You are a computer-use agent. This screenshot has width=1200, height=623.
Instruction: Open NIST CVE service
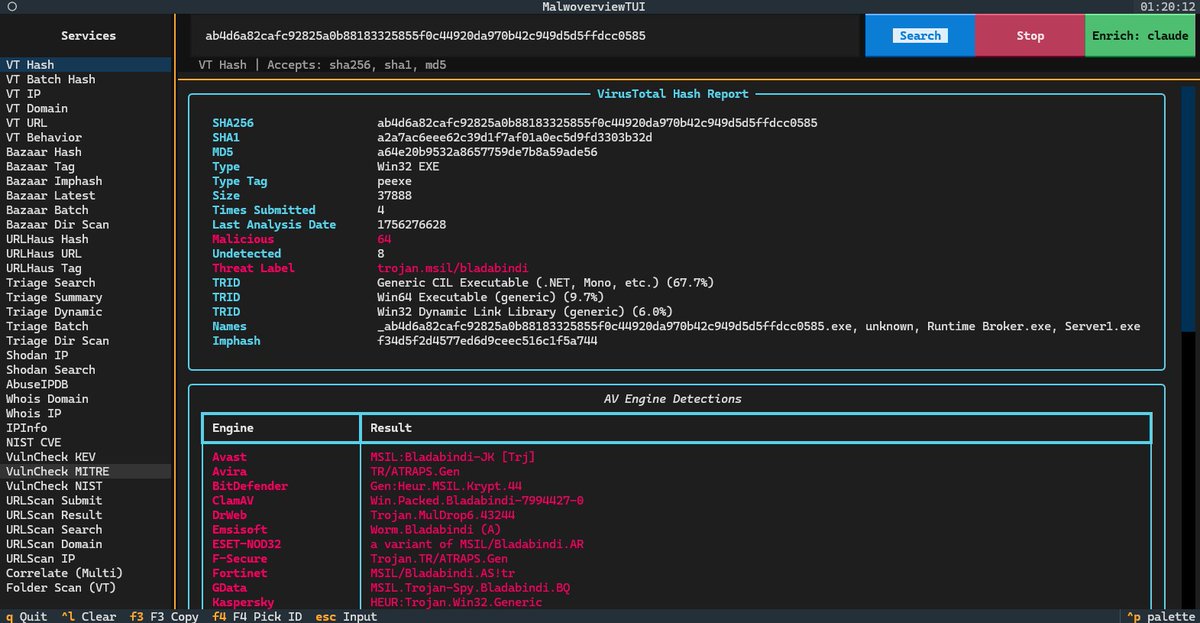pyautogui.click(x=87, y=442)
